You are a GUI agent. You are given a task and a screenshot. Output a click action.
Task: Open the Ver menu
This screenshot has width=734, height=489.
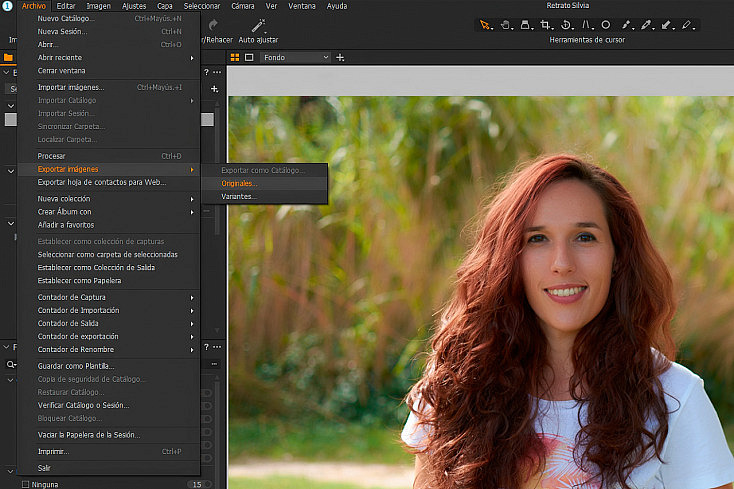272,6
